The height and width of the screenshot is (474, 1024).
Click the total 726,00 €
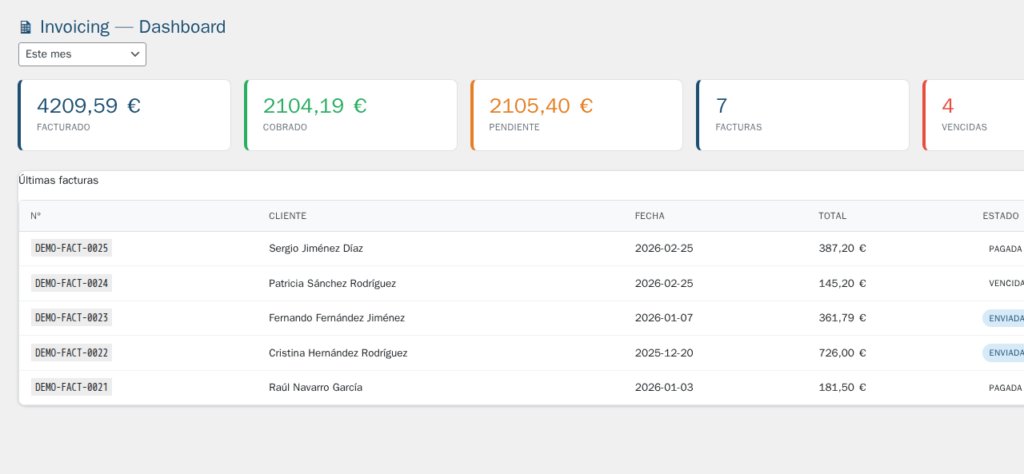pyautogui.click(x=842, y=353)
